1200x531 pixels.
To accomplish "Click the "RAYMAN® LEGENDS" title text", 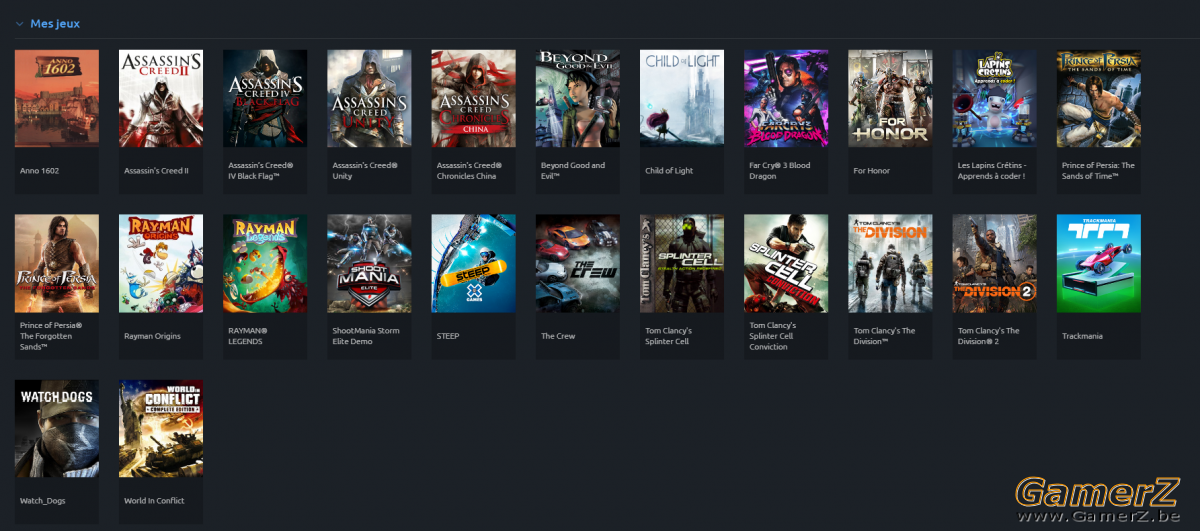I will pos(248,336).
